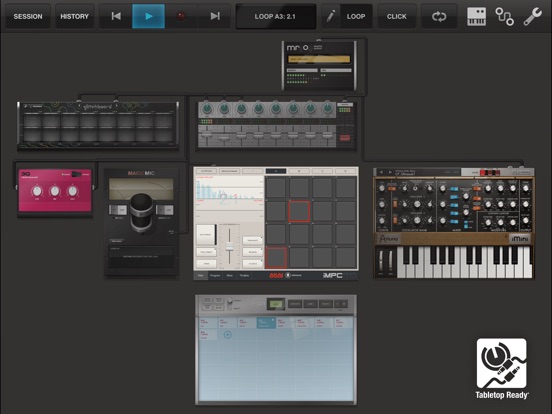Viewport: 552px width, 414px height.
Task: Select the pencil edit icon beside LOOP
Action: click(x=330, y=16)
